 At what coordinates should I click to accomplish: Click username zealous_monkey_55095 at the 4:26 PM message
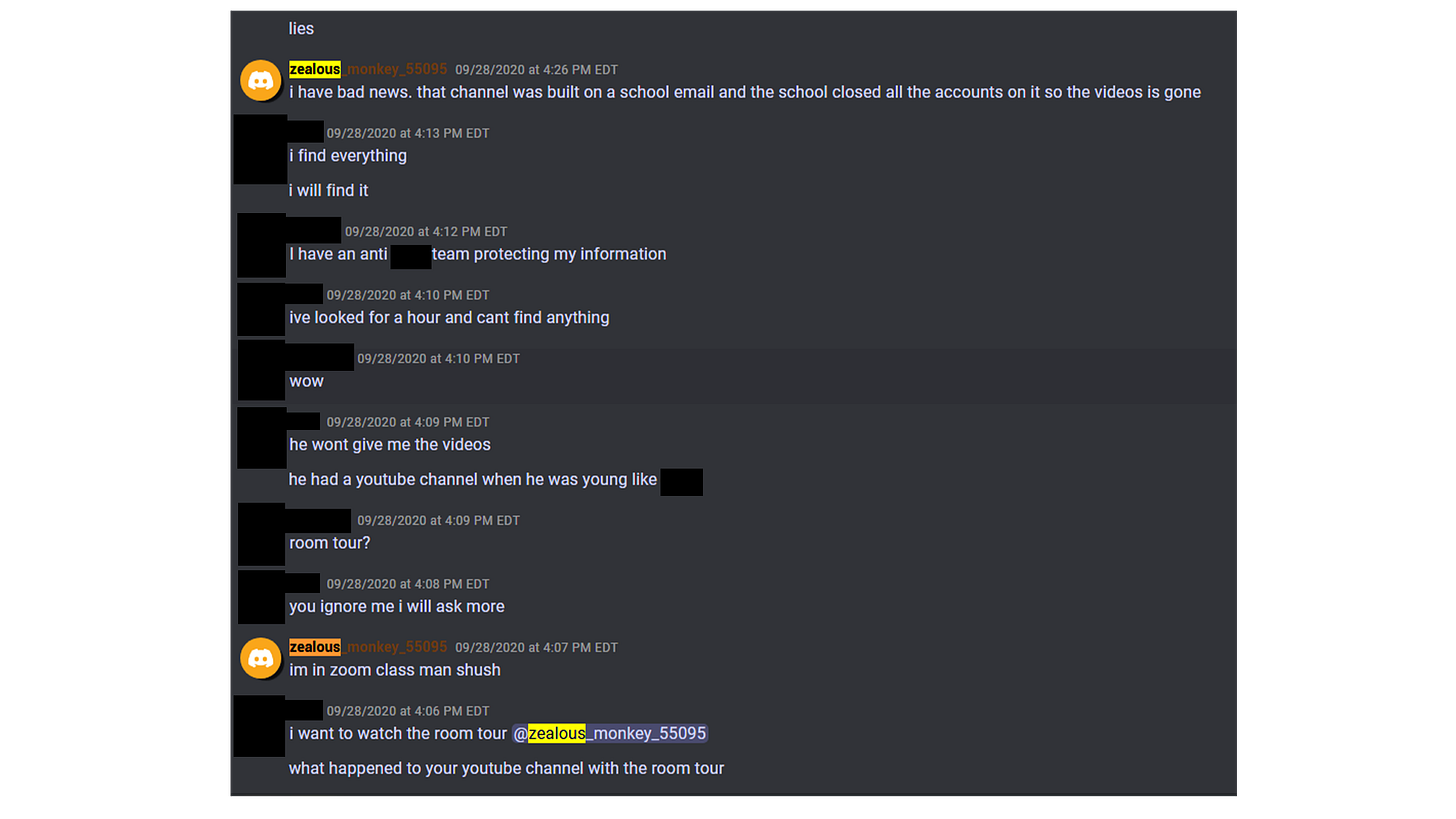368,69
